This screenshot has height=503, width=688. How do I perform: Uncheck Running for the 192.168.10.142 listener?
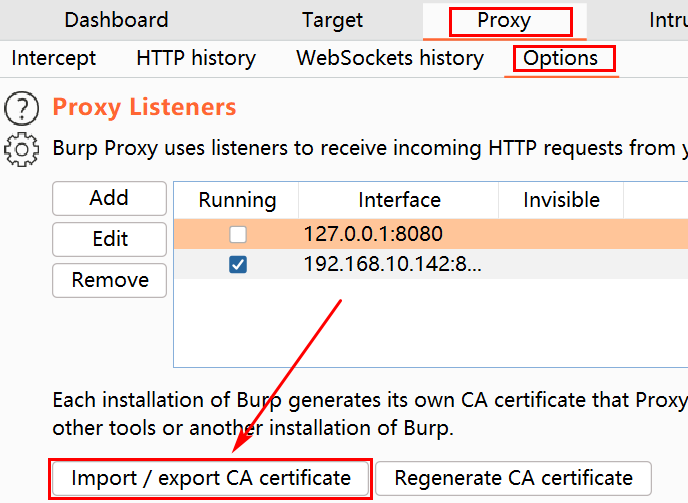tap(237, 265)
